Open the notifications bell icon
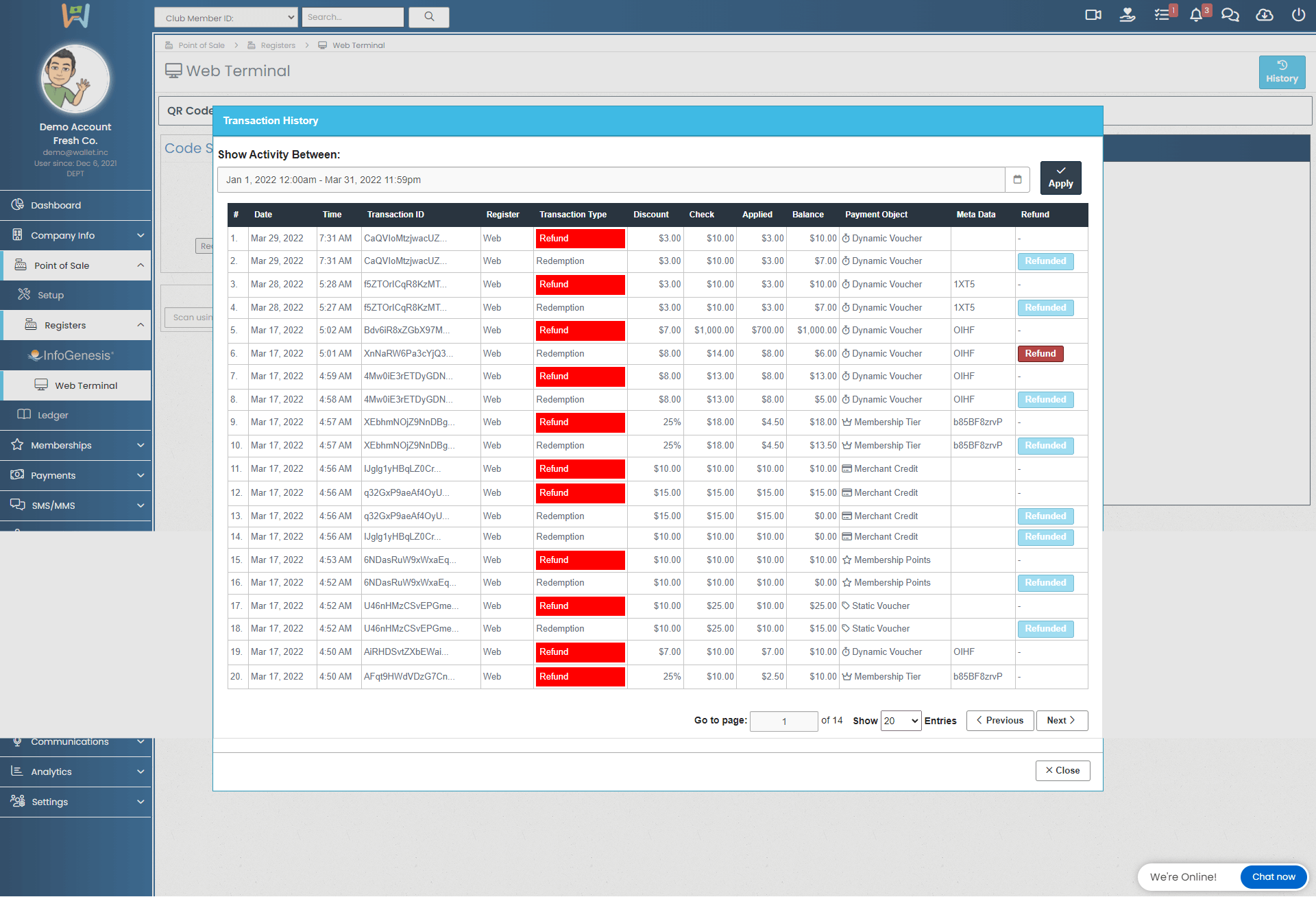Screen dimensions: 1316x897 pos(1196,15)
